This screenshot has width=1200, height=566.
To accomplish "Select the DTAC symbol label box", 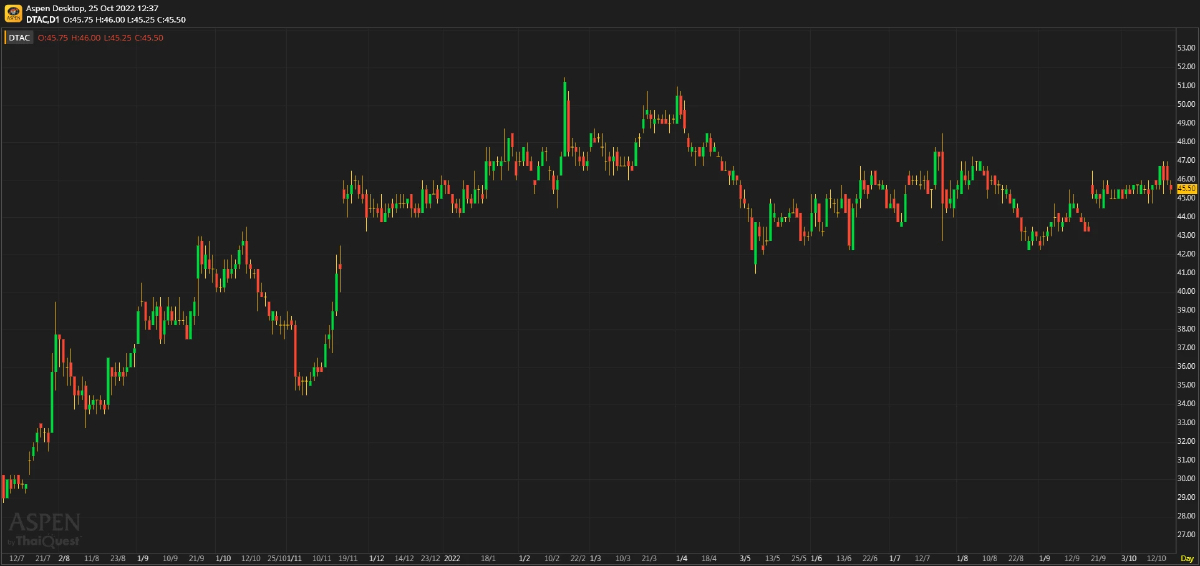I will pos(20,37).
